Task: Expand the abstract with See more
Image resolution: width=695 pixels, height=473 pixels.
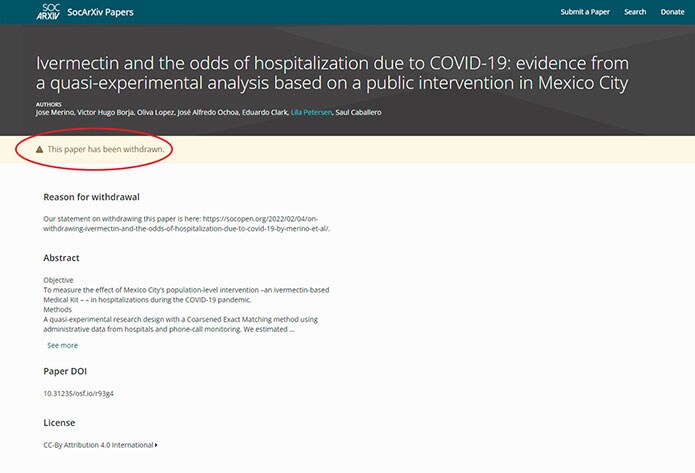Action: click(x=62, y=345)
